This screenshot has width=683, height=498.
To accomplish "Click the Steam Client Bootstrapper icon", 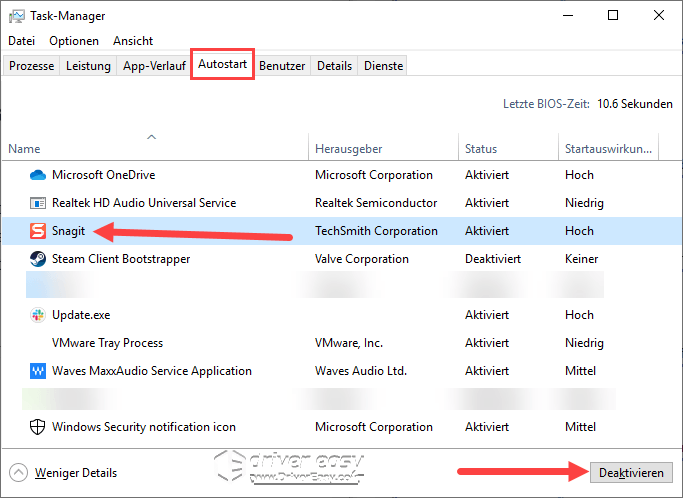I will tap(37, 259).
